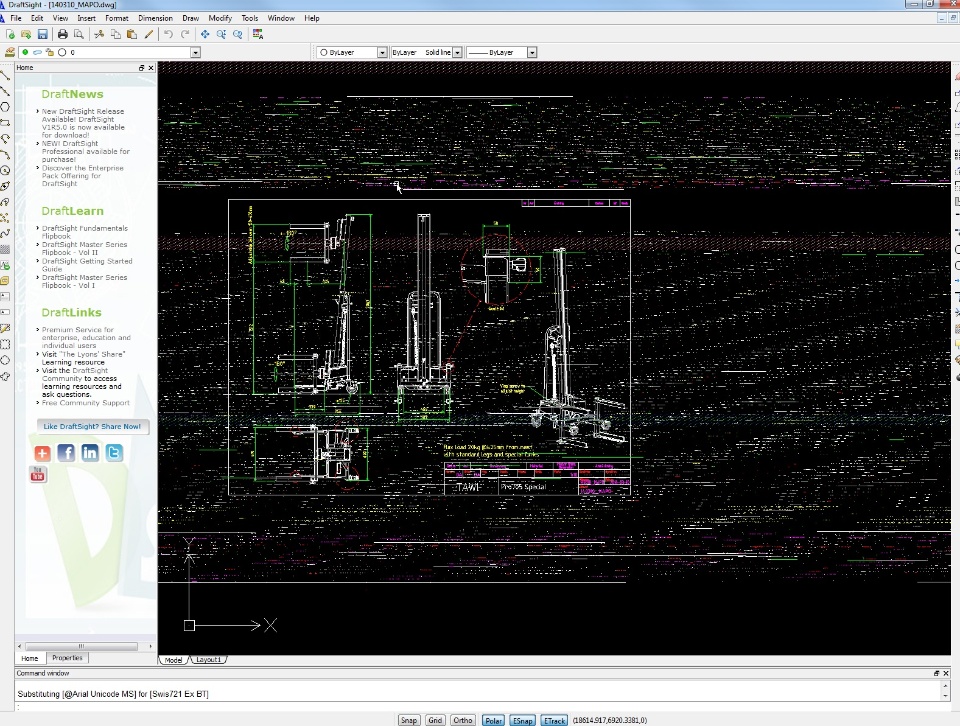
Task: Click the Save icon in the toolbar
Action: coord(42,34)
